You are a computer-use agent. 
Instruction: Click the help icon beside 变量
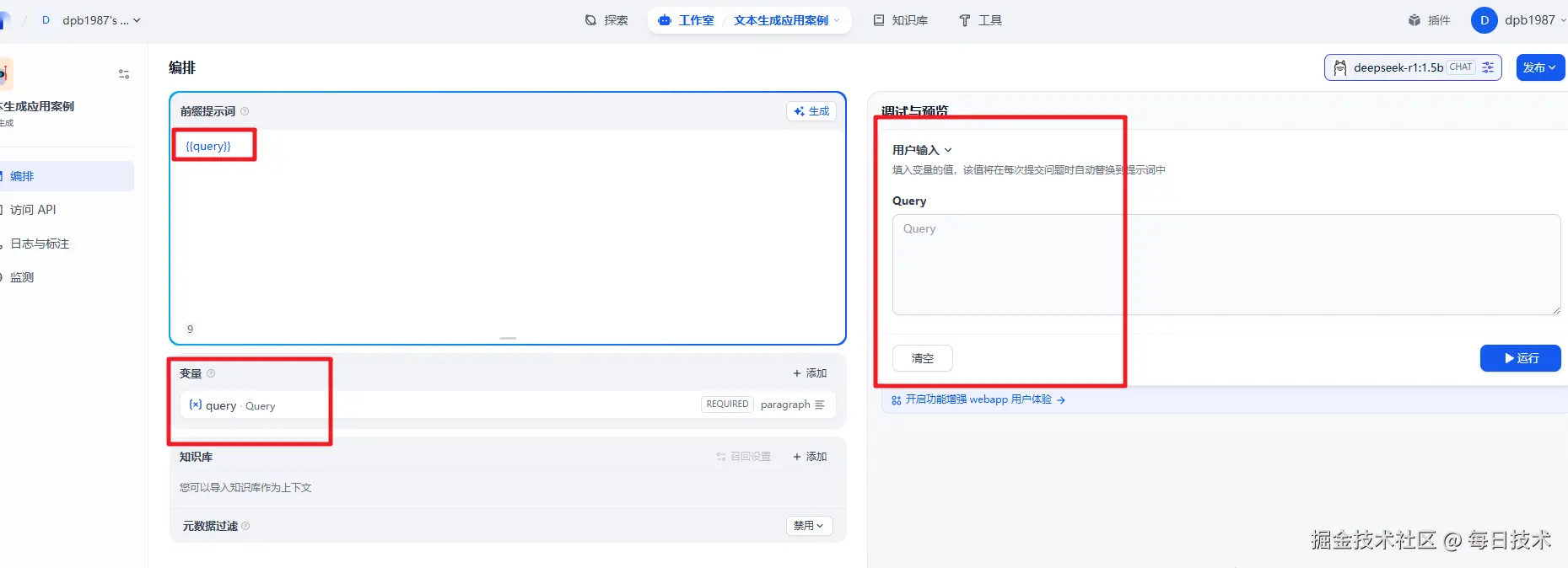211,373
